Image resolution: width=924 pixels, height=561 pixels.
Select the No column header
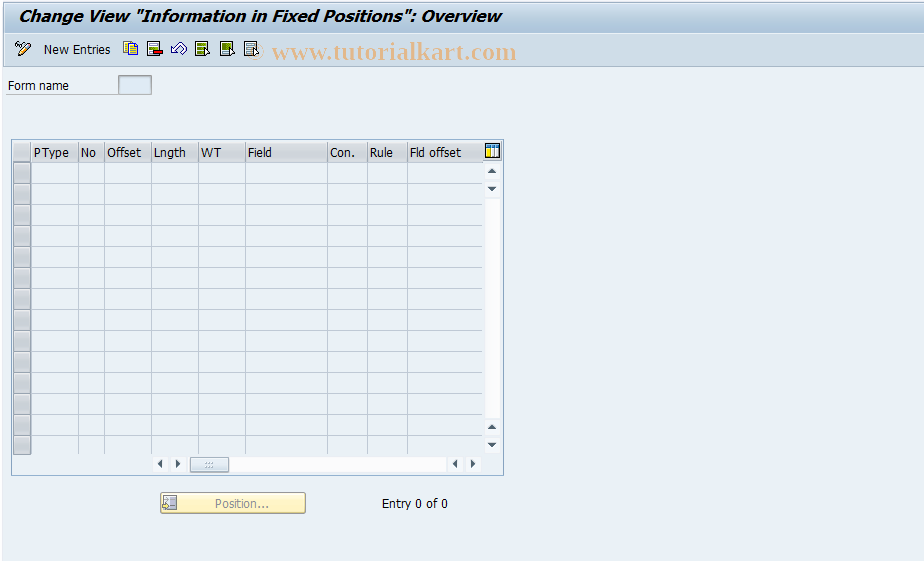(x=91, y=153)
